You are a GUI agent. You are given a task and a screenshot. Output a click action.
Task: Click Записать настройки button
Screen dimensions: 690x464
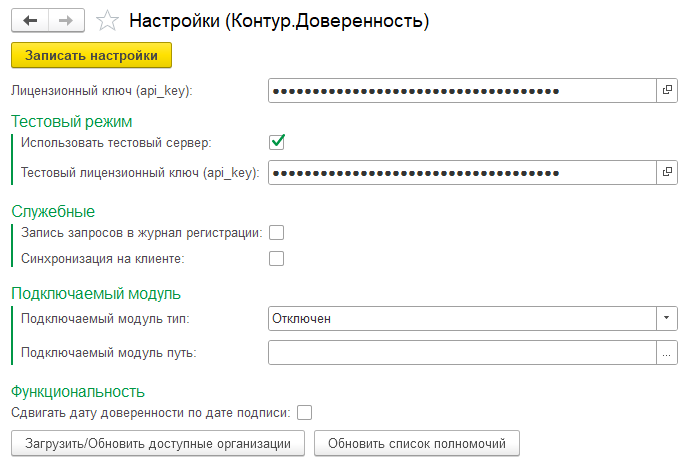click(x=92, y=55)
